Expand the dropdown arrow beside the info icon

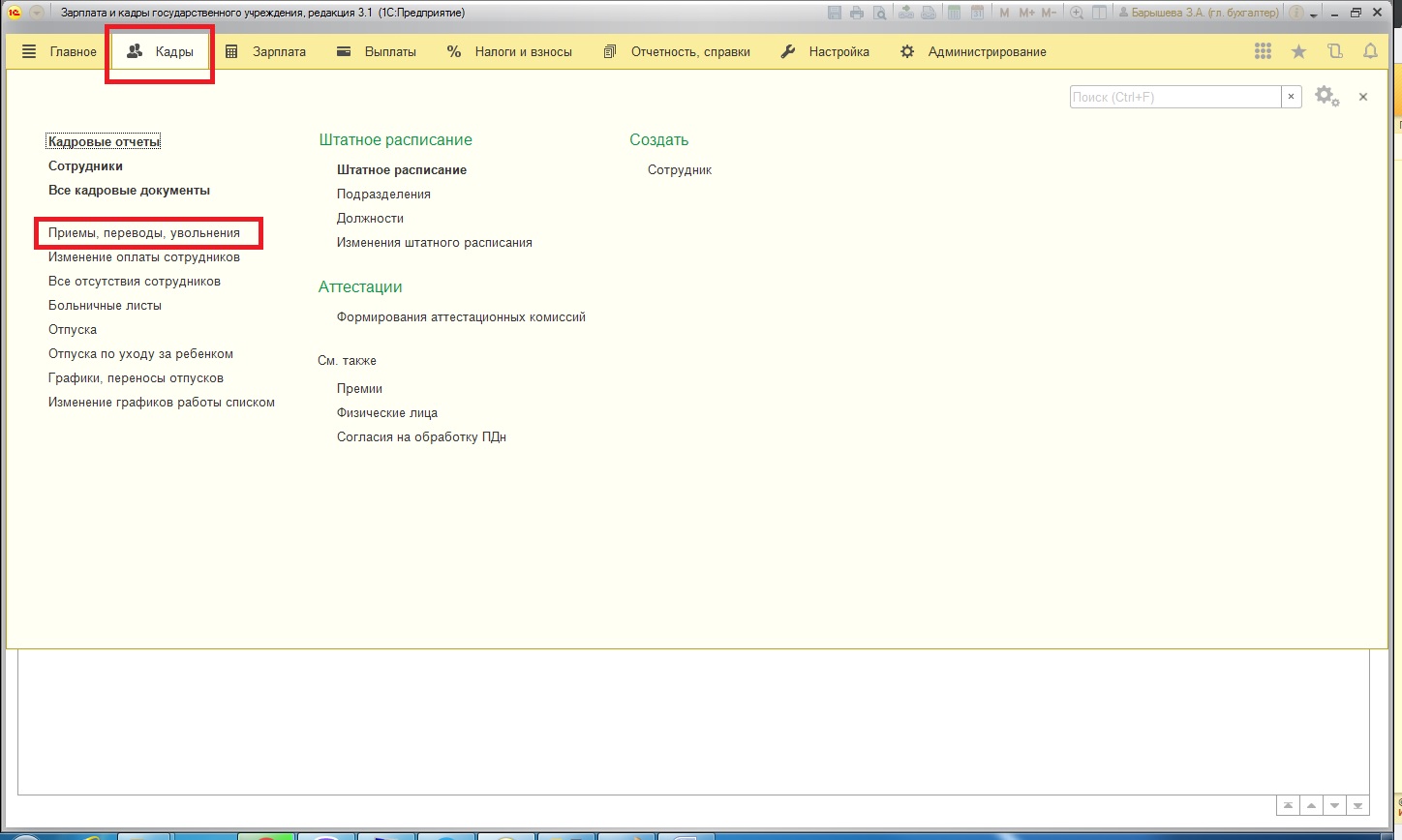pos(1314,15)
